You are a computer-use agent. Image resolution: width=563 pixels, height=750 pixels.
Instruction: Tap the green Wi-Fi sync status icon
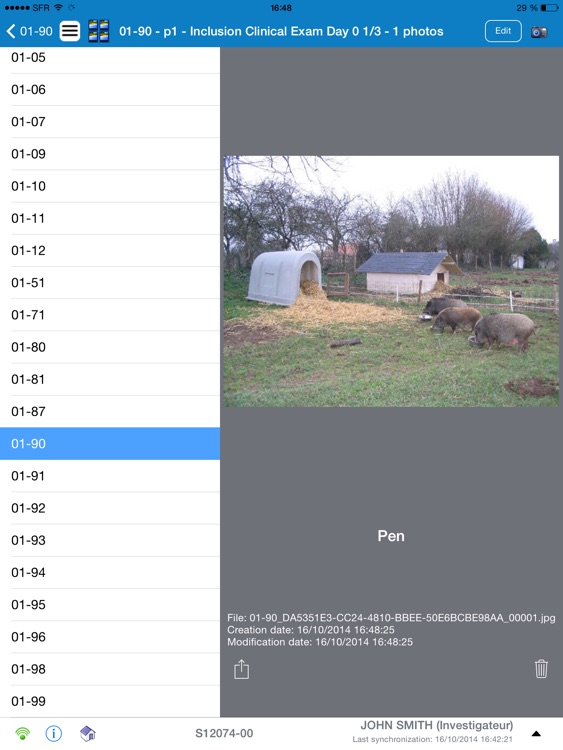pos(22,733)
